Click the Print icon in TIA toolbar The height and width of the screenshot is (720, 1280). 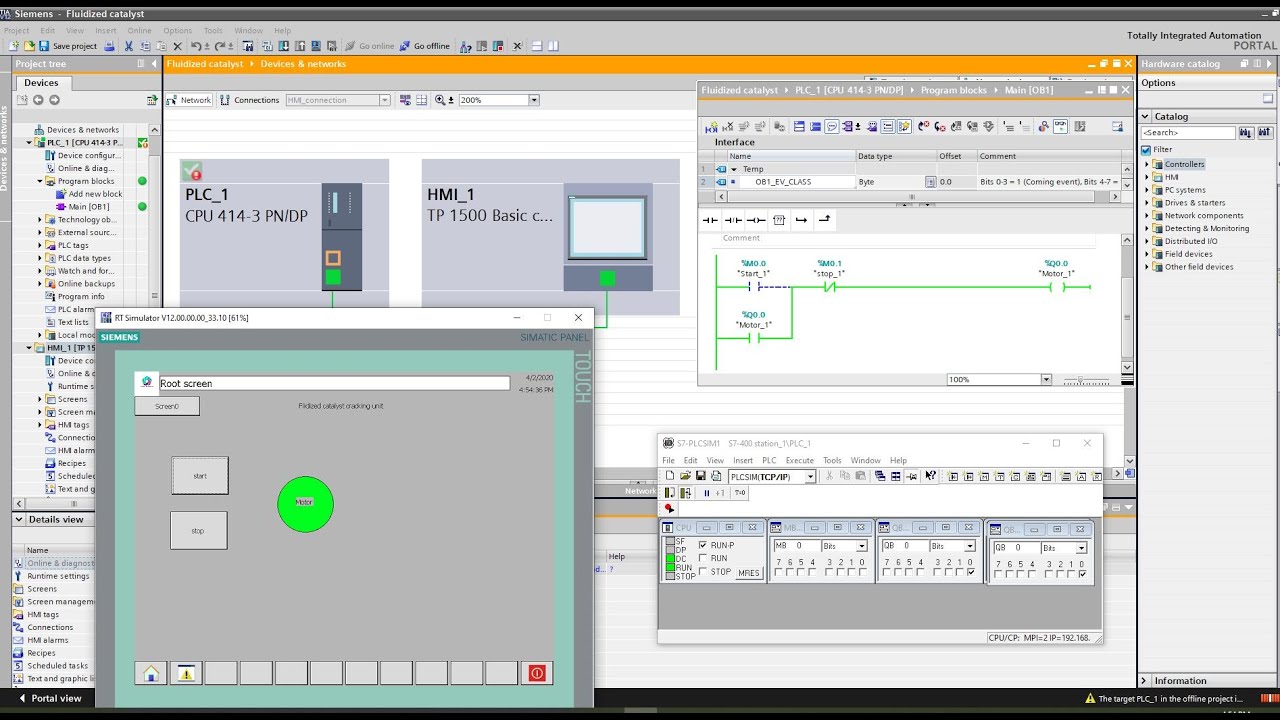(x=109, y=46)
